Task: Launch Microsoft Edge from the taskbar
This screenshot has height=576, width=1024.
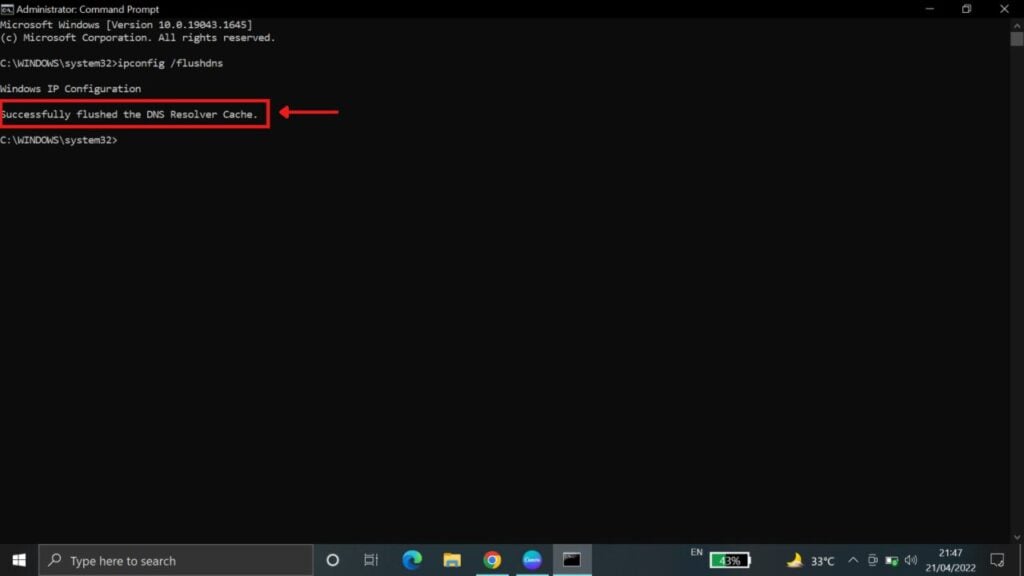Action: [412, 560]
